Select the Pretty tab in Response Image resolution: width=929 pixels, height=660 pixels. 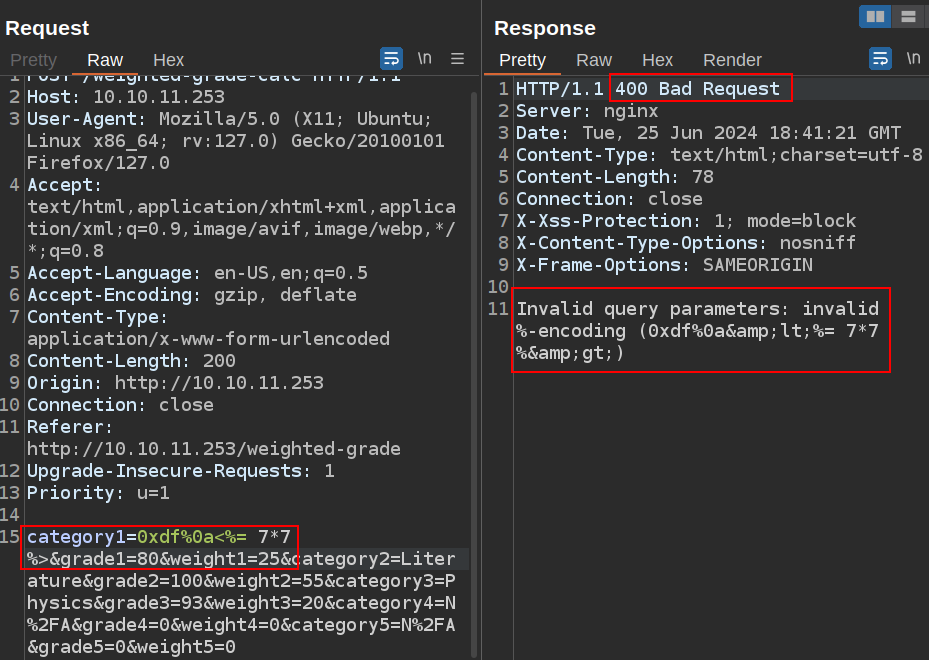[x=522, y=60]
